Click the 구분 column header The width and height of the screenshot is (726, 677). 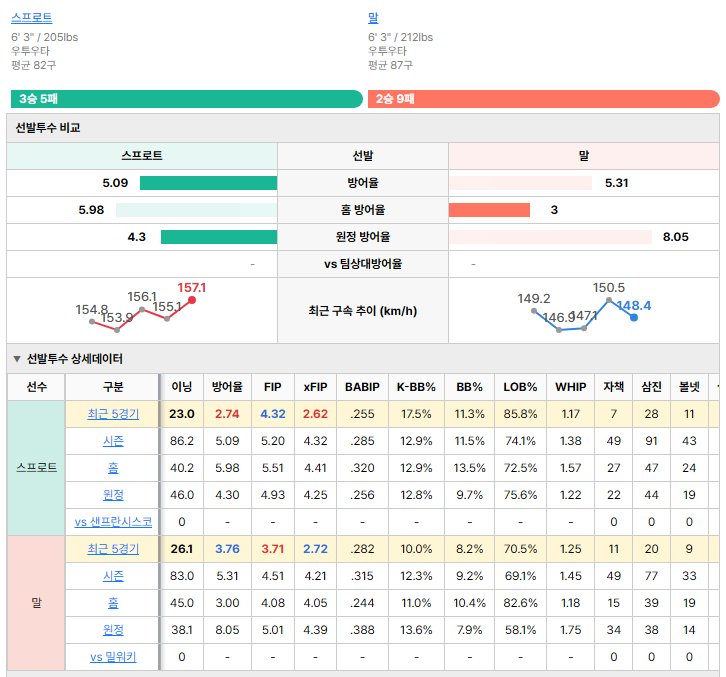coord(113,387)
